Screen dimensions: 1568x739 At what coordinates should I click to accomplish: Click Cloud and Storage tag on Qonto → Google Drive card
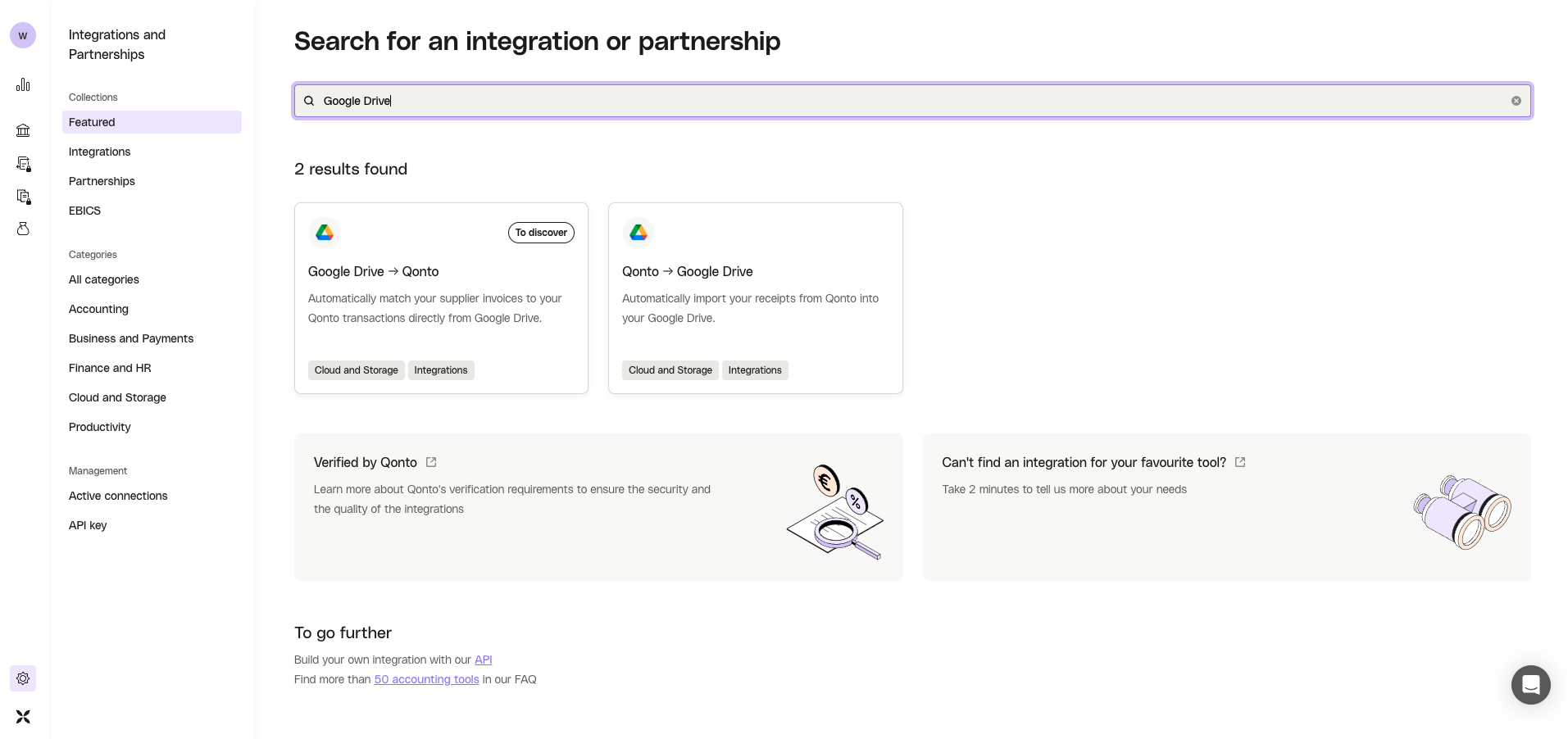pyautogui.click(x=670, y=370)
